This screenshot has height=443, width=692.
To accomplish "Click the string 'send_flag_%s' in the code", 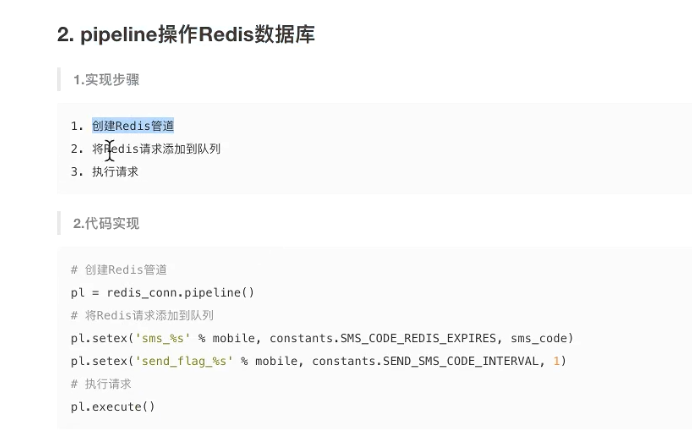I will coord(184,361).
